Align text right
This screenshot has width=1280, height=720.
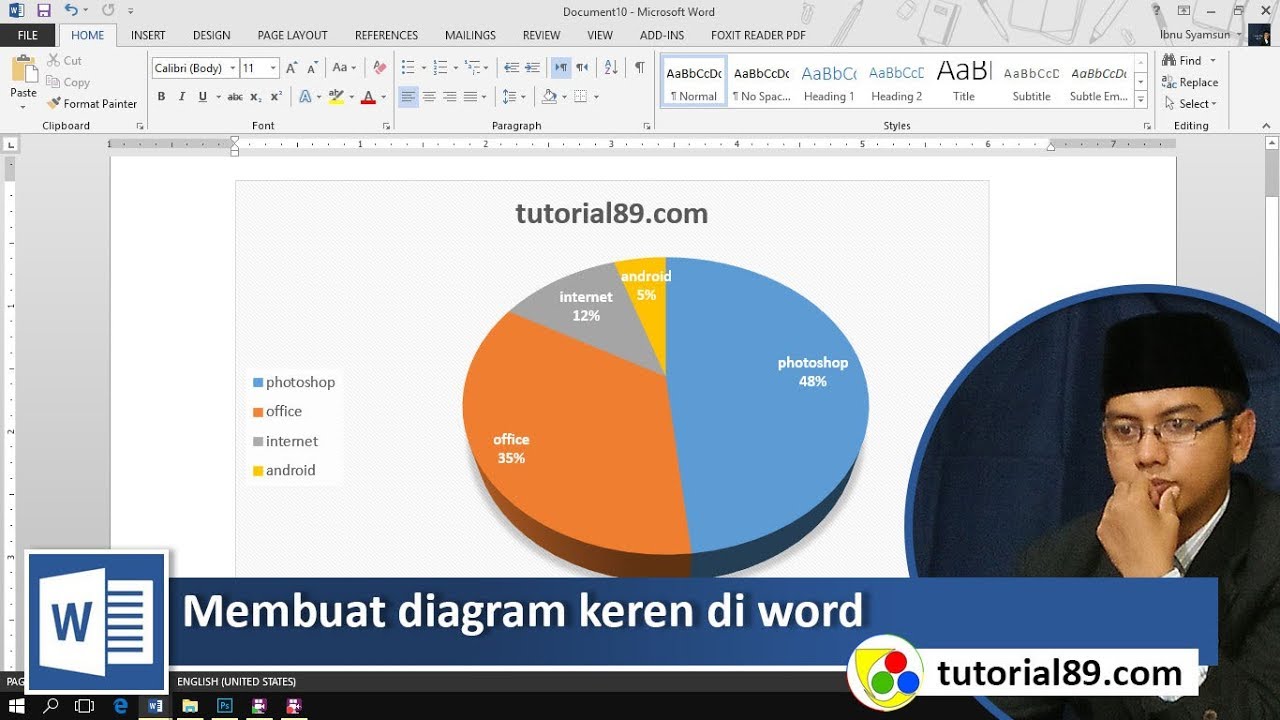[x=450, y=97]
